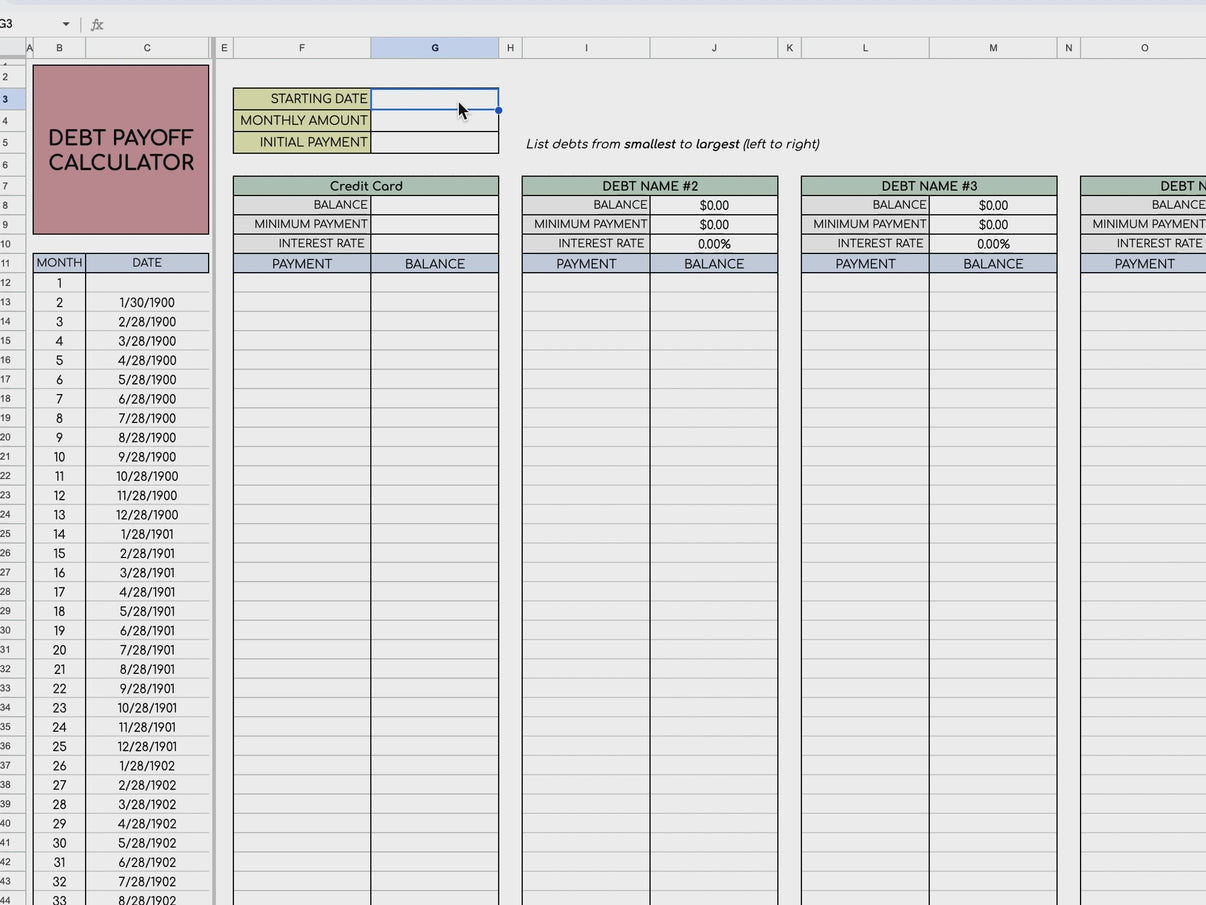Click the italic instruction text about listing debts
This screenshot has height=905, width=1206.
(x=673, y=143)
